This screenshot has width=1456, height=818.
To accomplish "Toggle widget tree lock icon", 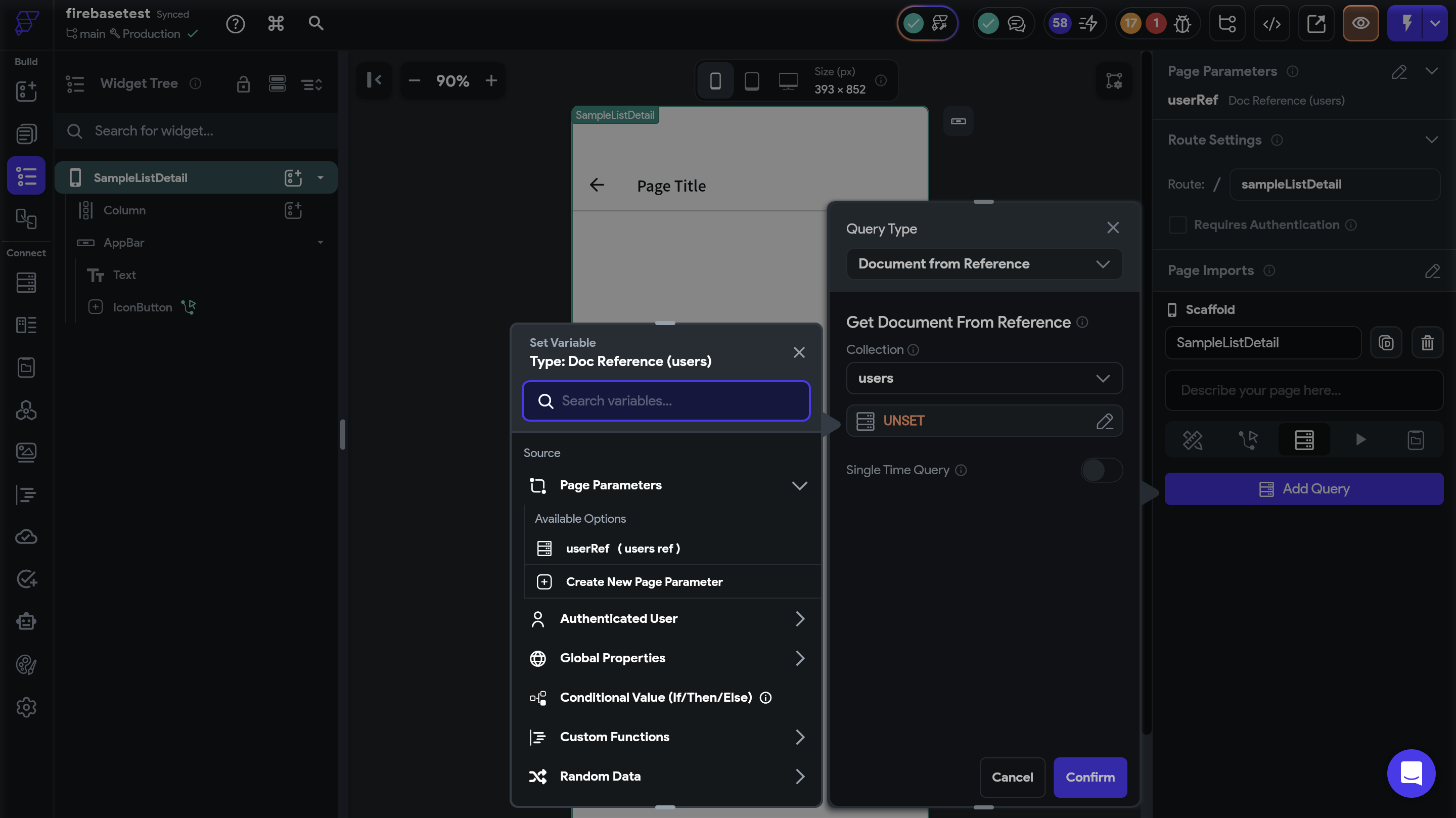I will click(x=243, y=83).
